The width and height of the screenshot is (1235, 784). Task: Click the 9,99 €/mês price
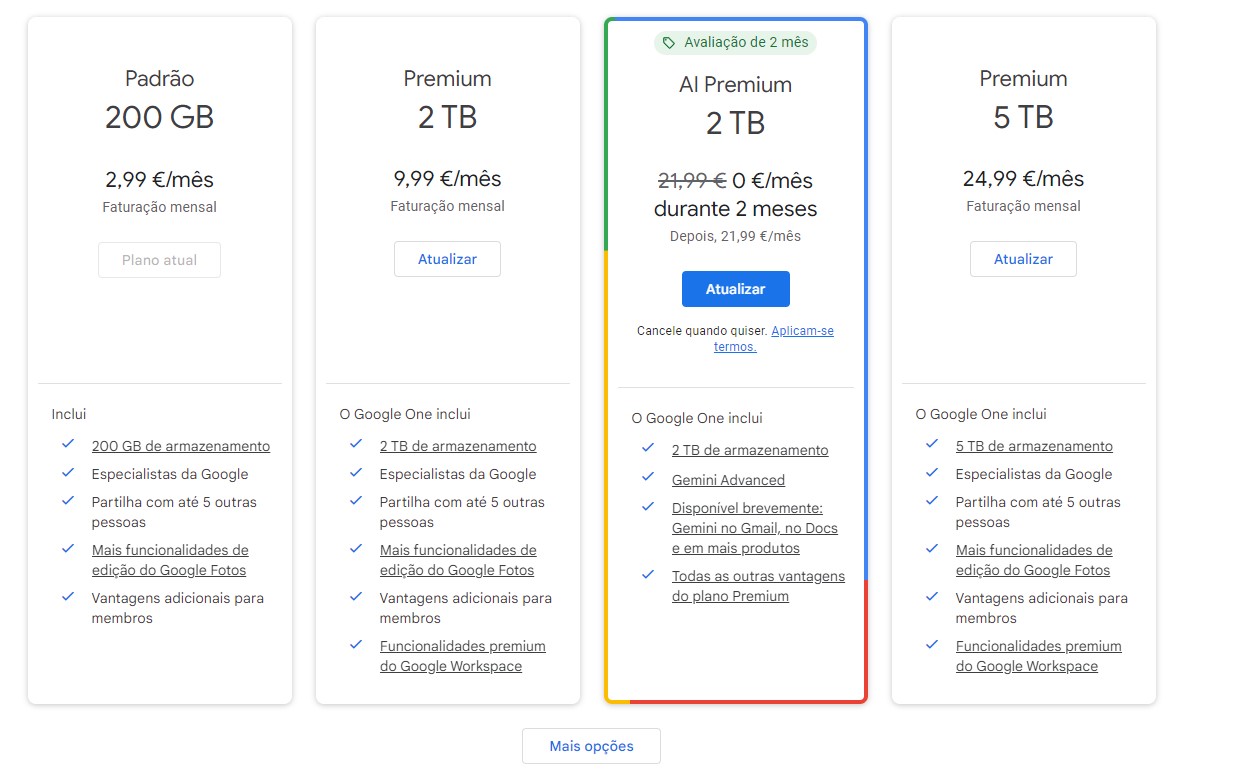click(448, 179)
